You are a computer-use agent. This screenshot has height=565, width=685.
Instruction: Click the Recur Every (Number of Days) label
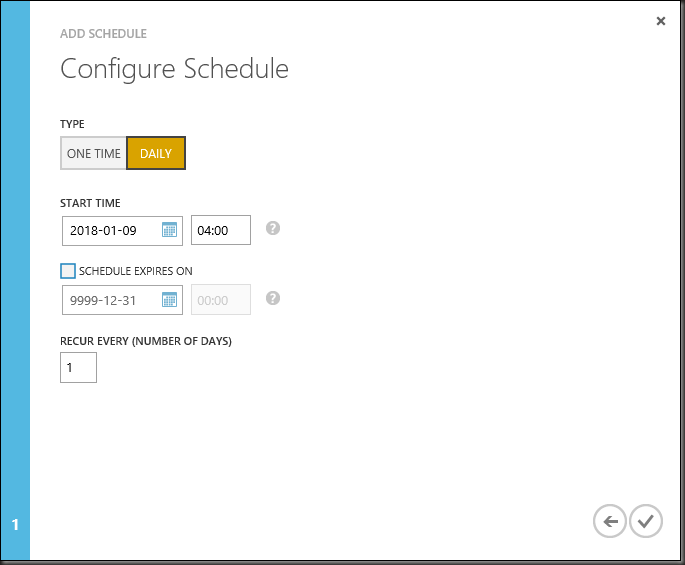[146, 341]
